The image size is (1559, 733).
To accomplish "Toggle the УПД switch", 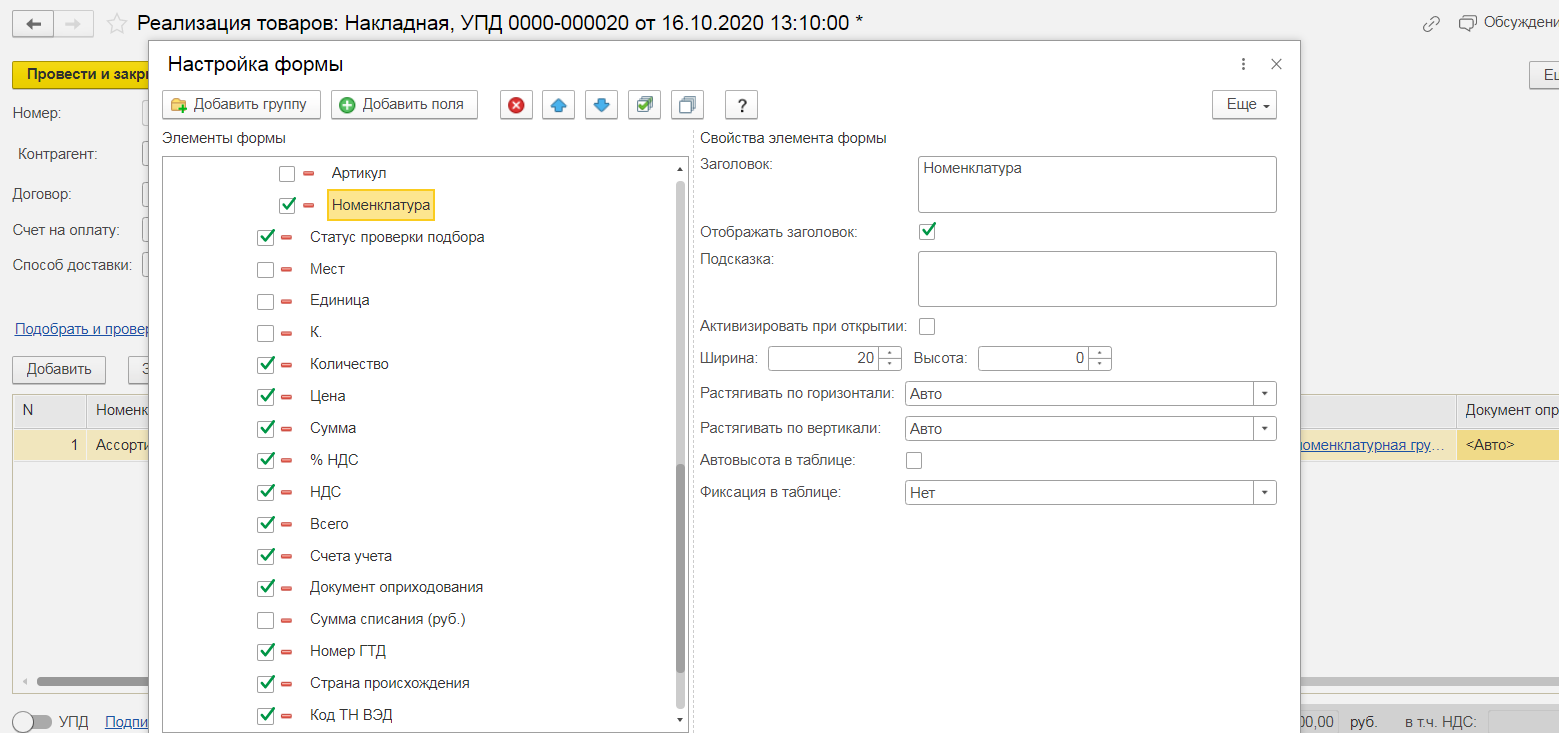I will coord(32,722).
